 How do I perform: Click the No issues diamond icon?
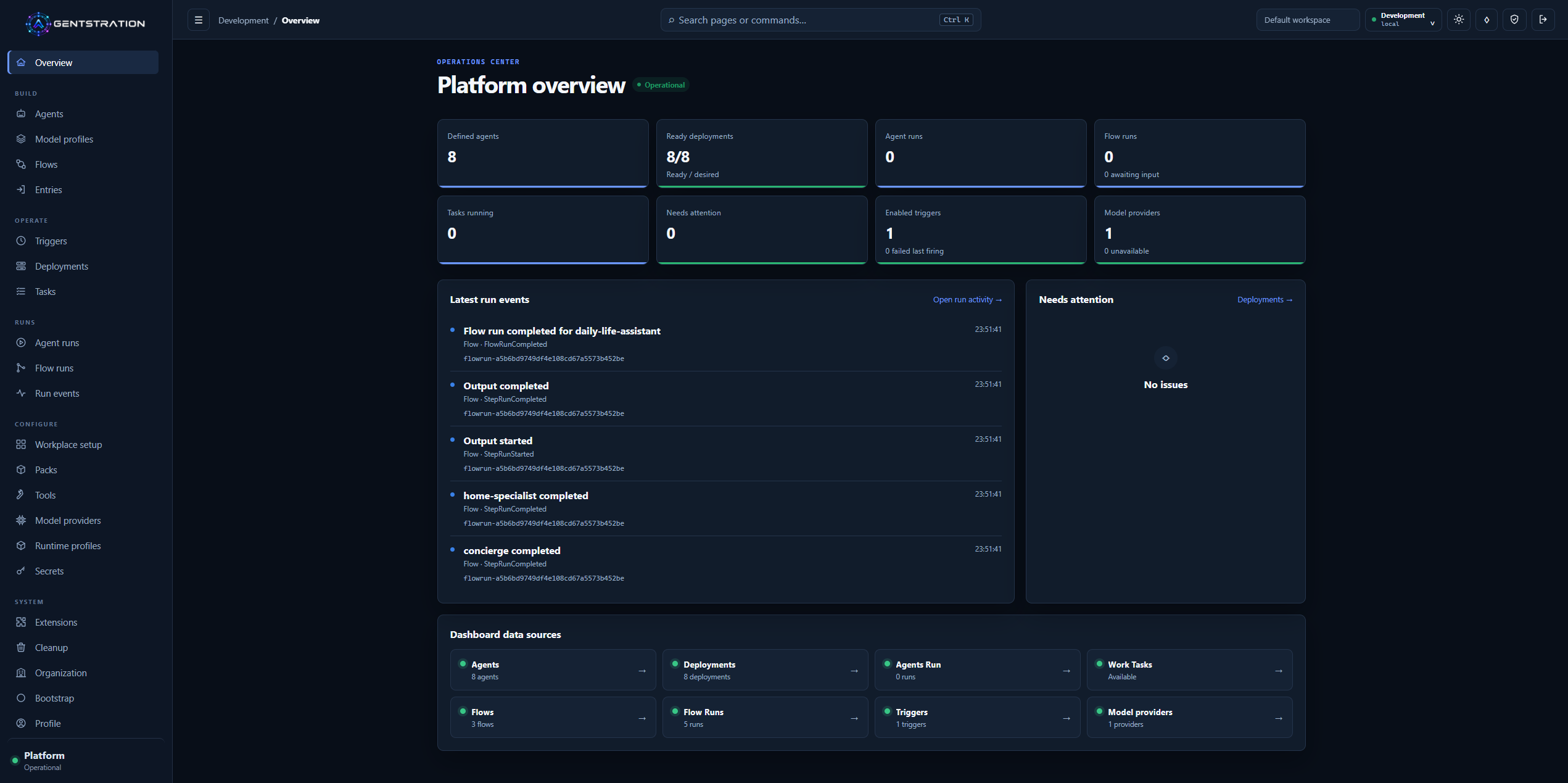1165,358
